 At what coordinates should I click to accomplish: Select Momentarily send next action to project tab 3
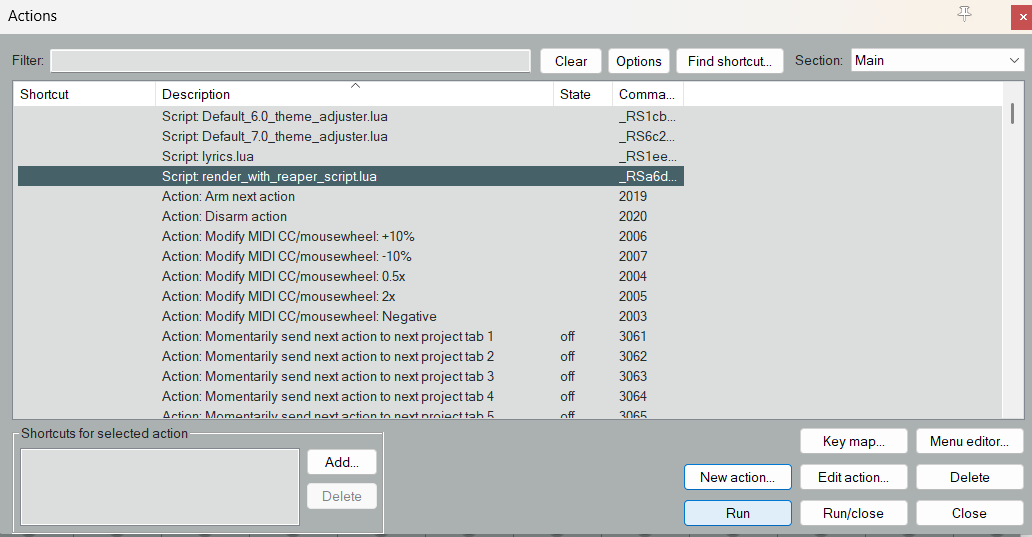pyautogui.click(x=350, y=376)
